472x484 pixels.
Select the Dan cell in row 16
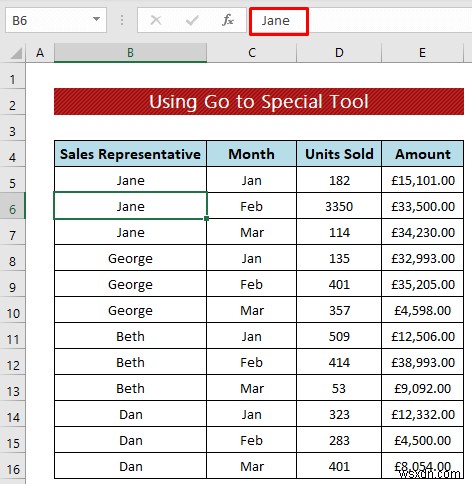click(x=130, y=466)
